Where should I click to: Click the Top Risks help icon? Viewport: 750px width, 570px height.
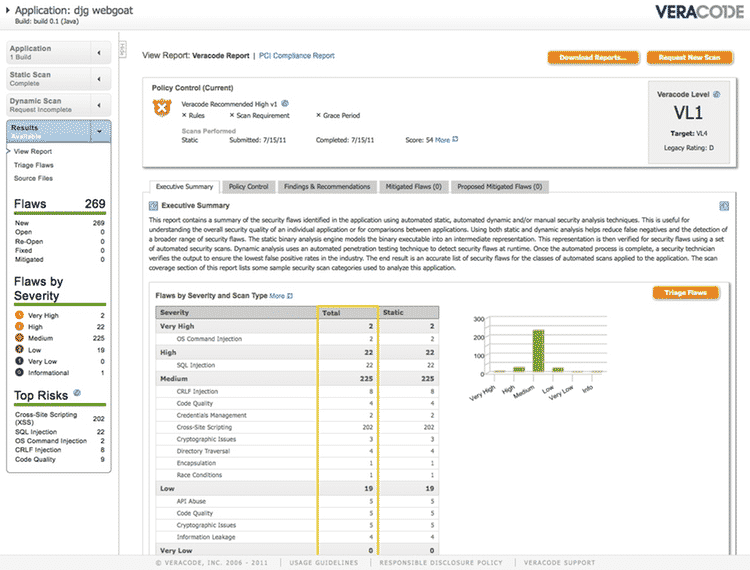point(77,393)
